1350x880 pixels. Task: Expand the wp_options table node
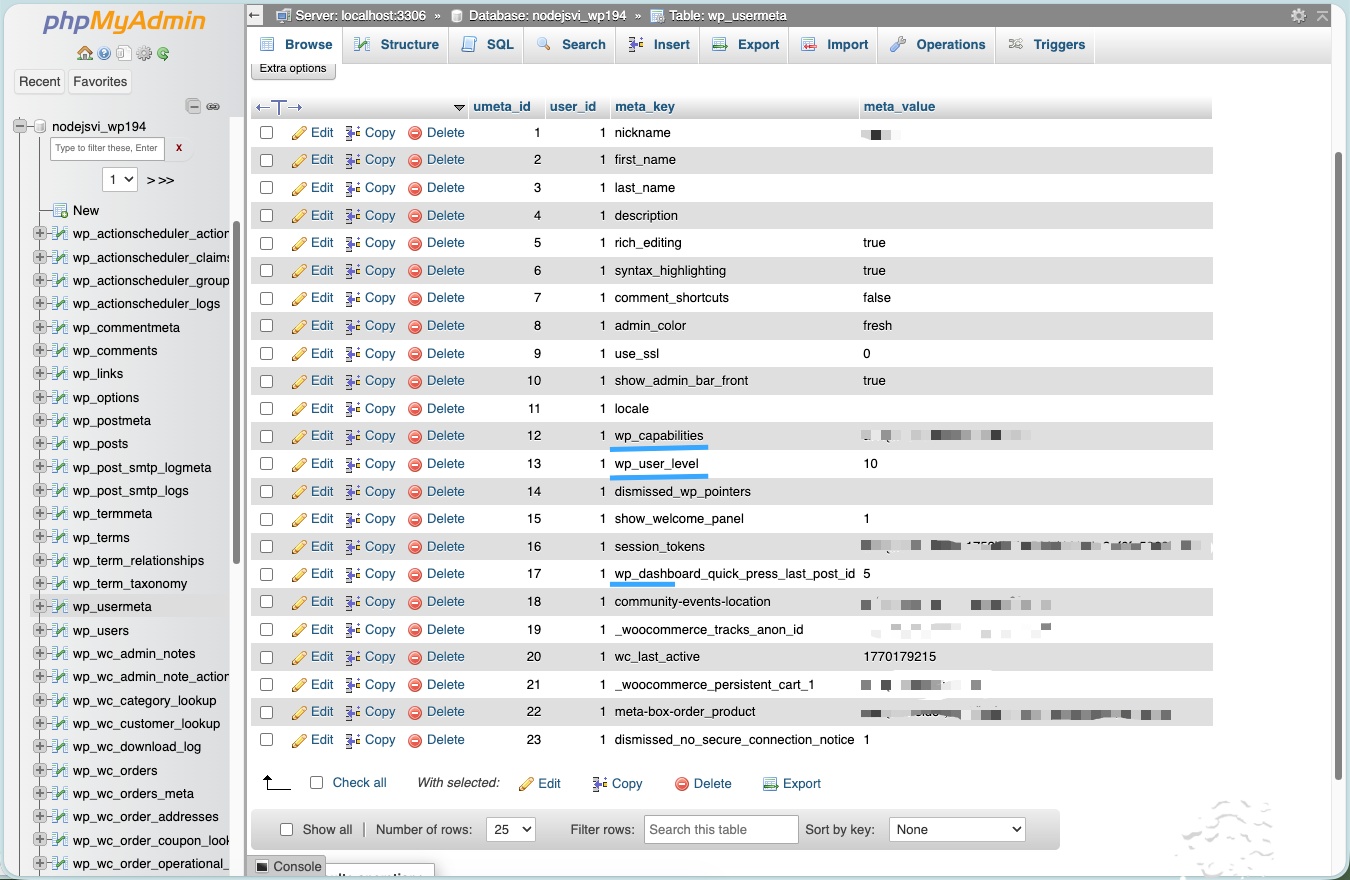coord(40,398)
